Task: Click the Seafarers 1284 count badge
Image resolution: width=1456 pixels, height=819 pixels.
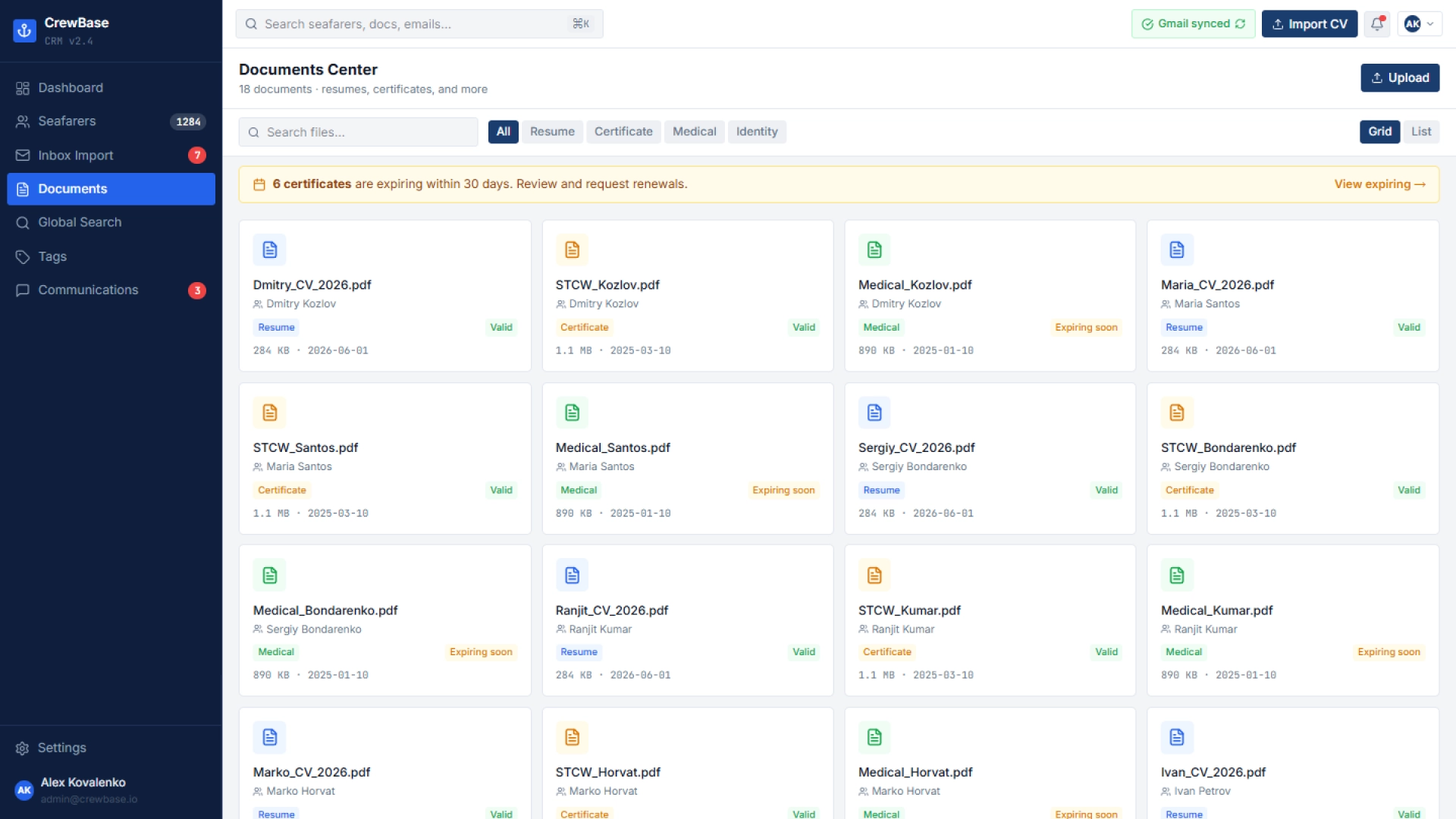Action: 188,121
